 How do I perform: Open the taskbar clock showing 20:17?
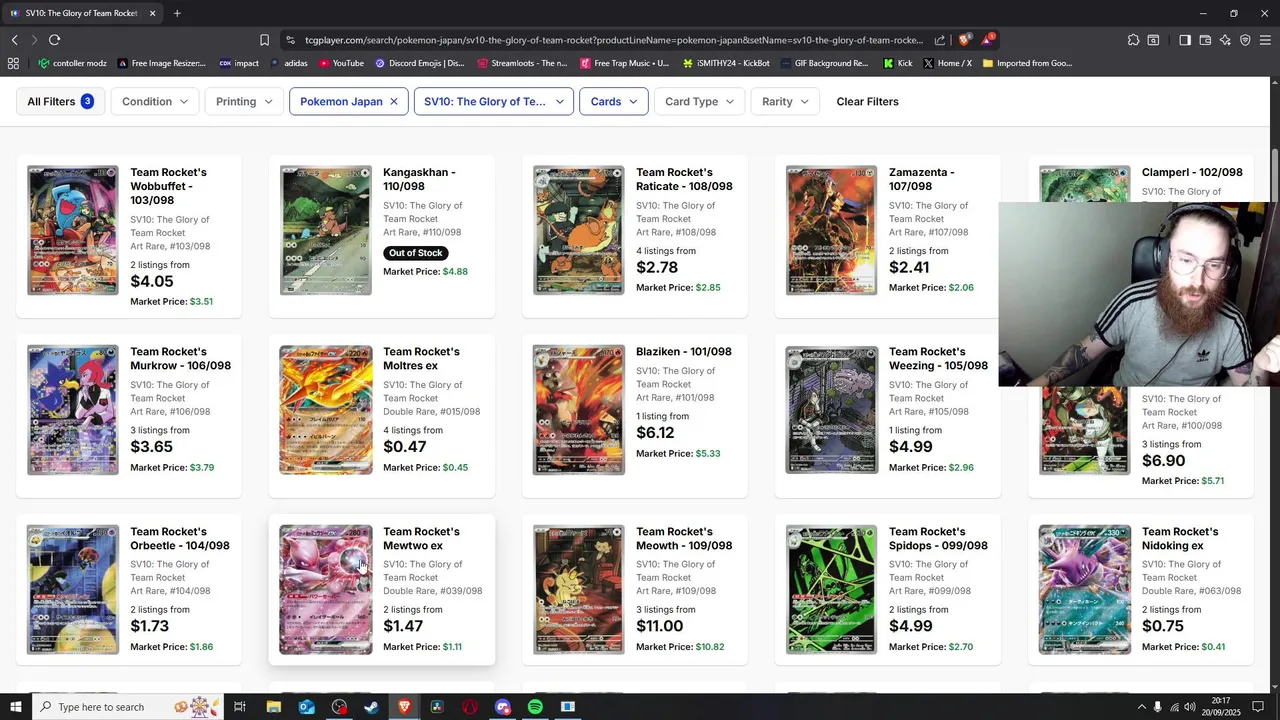[x=1220, y=707]
